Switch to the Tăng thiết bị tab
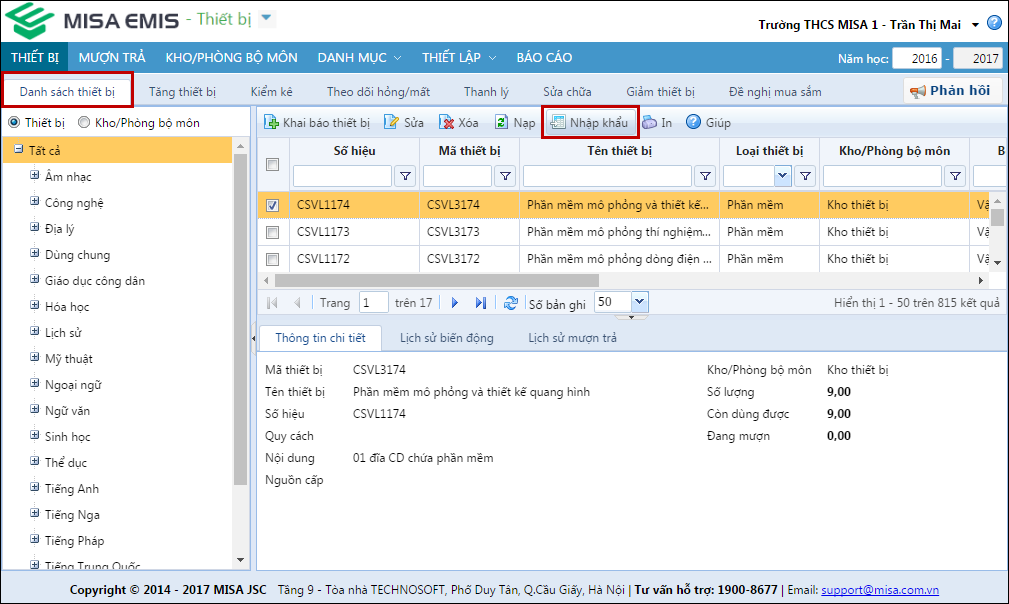This screenshot has height=604, width=1009. point(182,91)
